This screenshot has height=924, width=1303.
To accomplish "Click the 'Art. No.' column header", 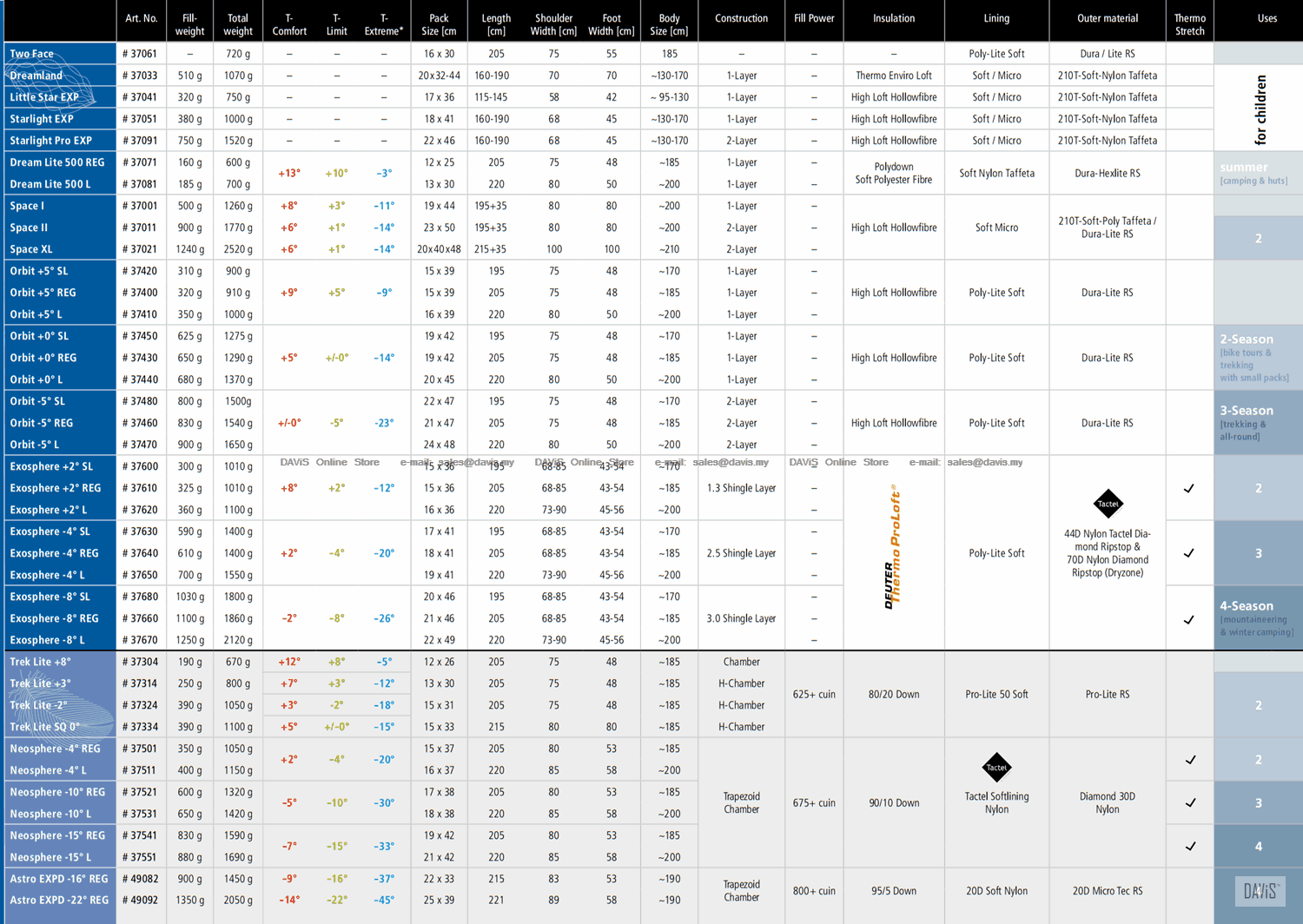I will pyautogui.click(x=142, y=18).
